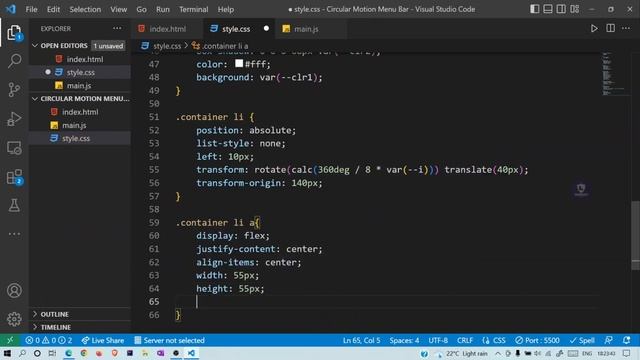Show errors and warnings in status bar
640x360 pixels.
49,340
